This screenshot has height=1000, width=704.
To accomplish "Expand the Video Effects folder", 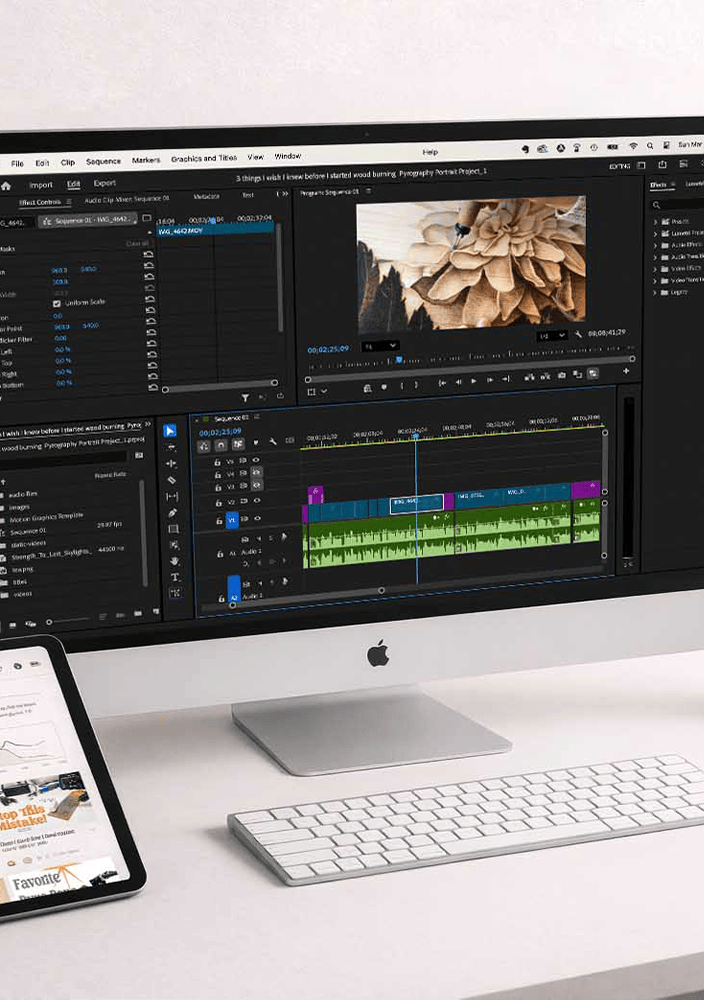I will (656, 268).
